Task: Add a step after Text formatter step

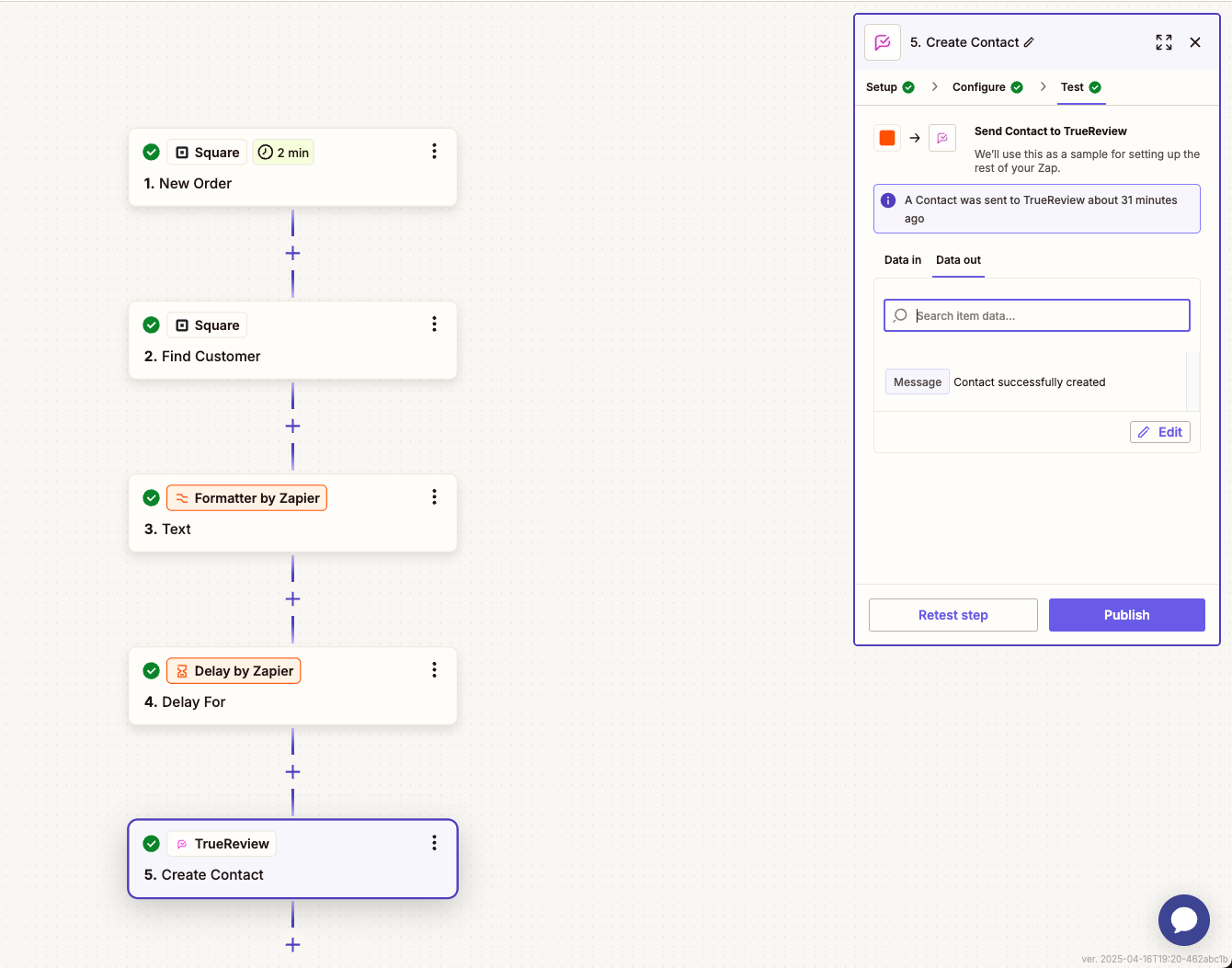Action: (x=292, y=598)
